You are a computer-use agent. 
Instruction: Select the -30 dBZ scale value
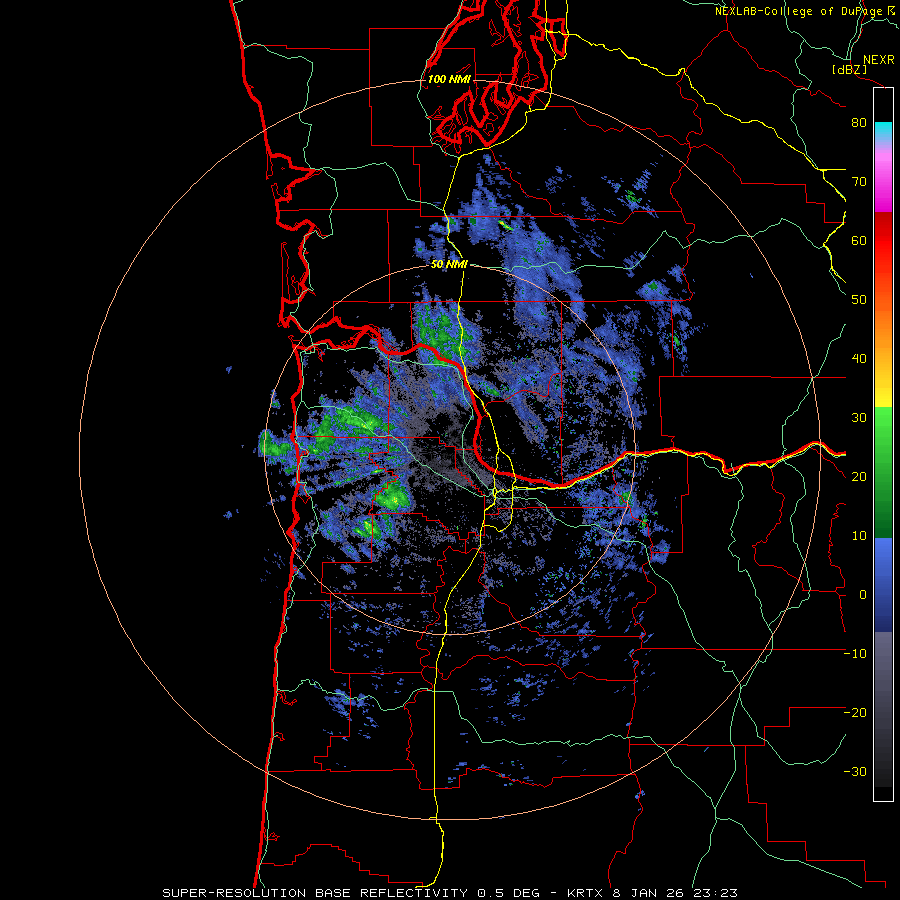coord(855,772)
